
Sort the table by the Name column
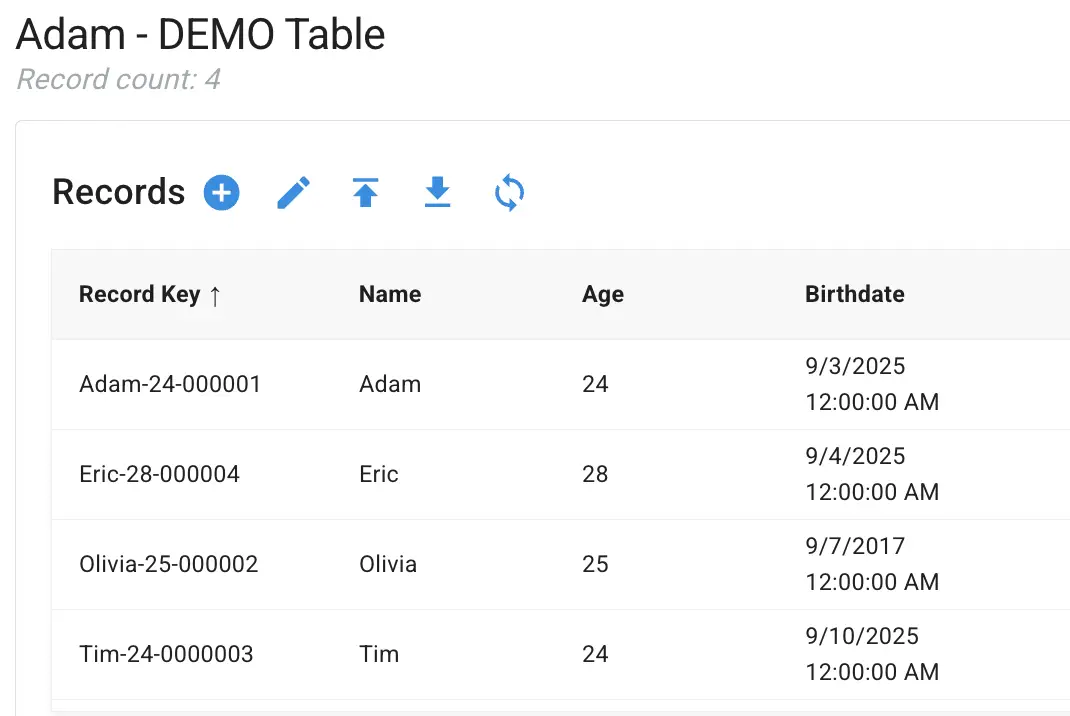coord(389,294)
